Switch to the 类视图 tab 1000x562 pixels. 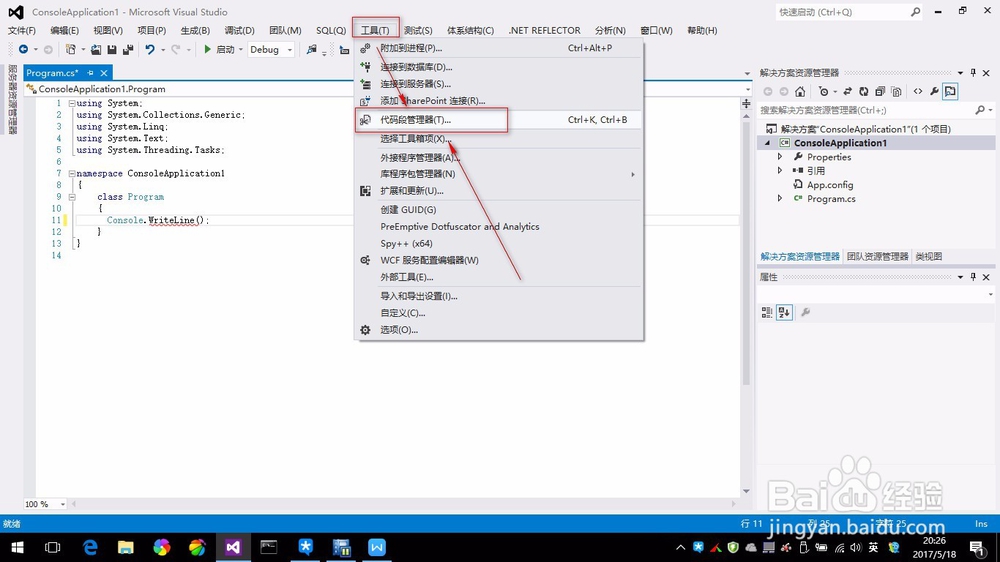(929, 256)
